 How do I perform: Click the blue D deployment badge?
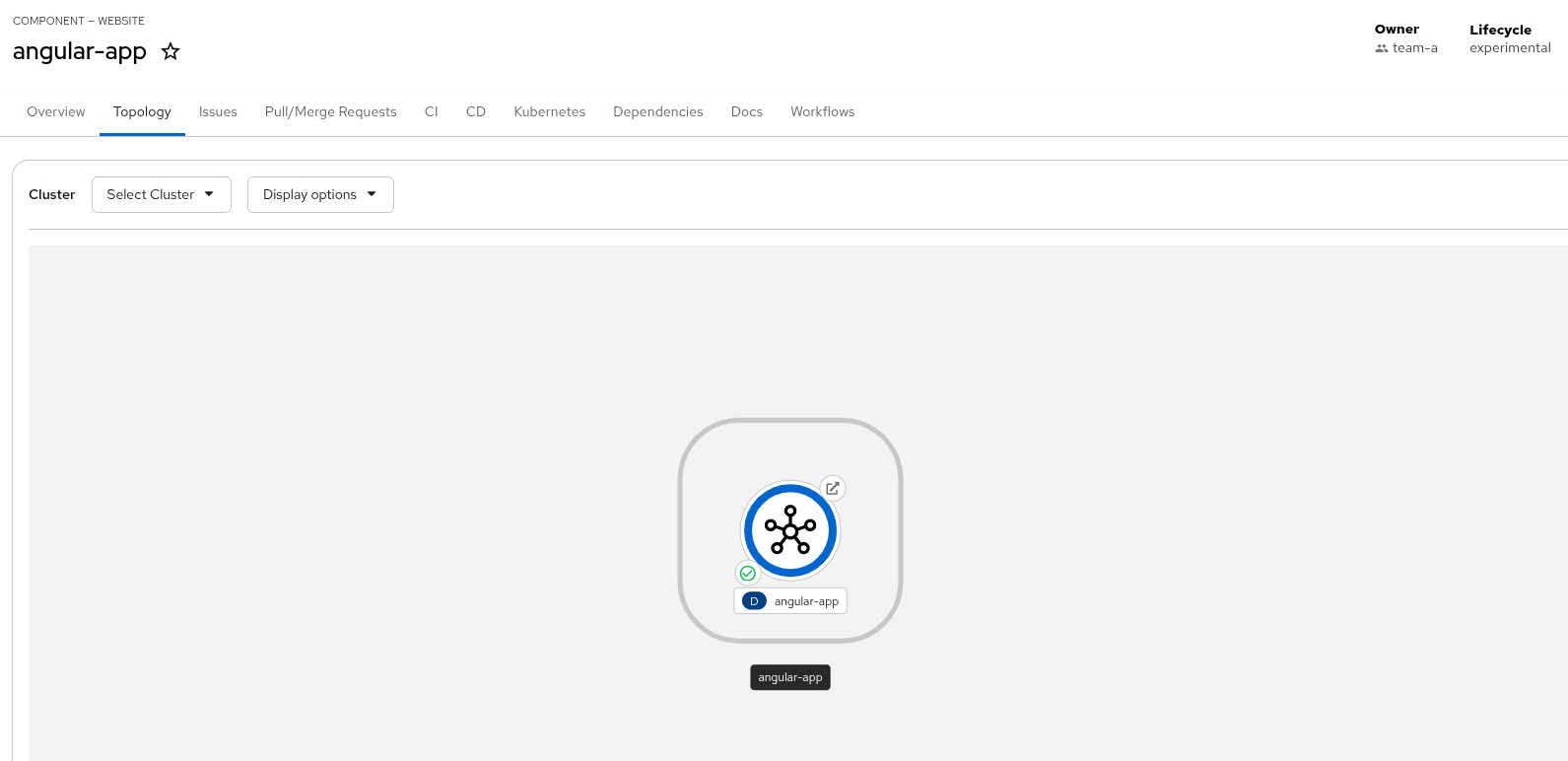[x=754, y=601]
